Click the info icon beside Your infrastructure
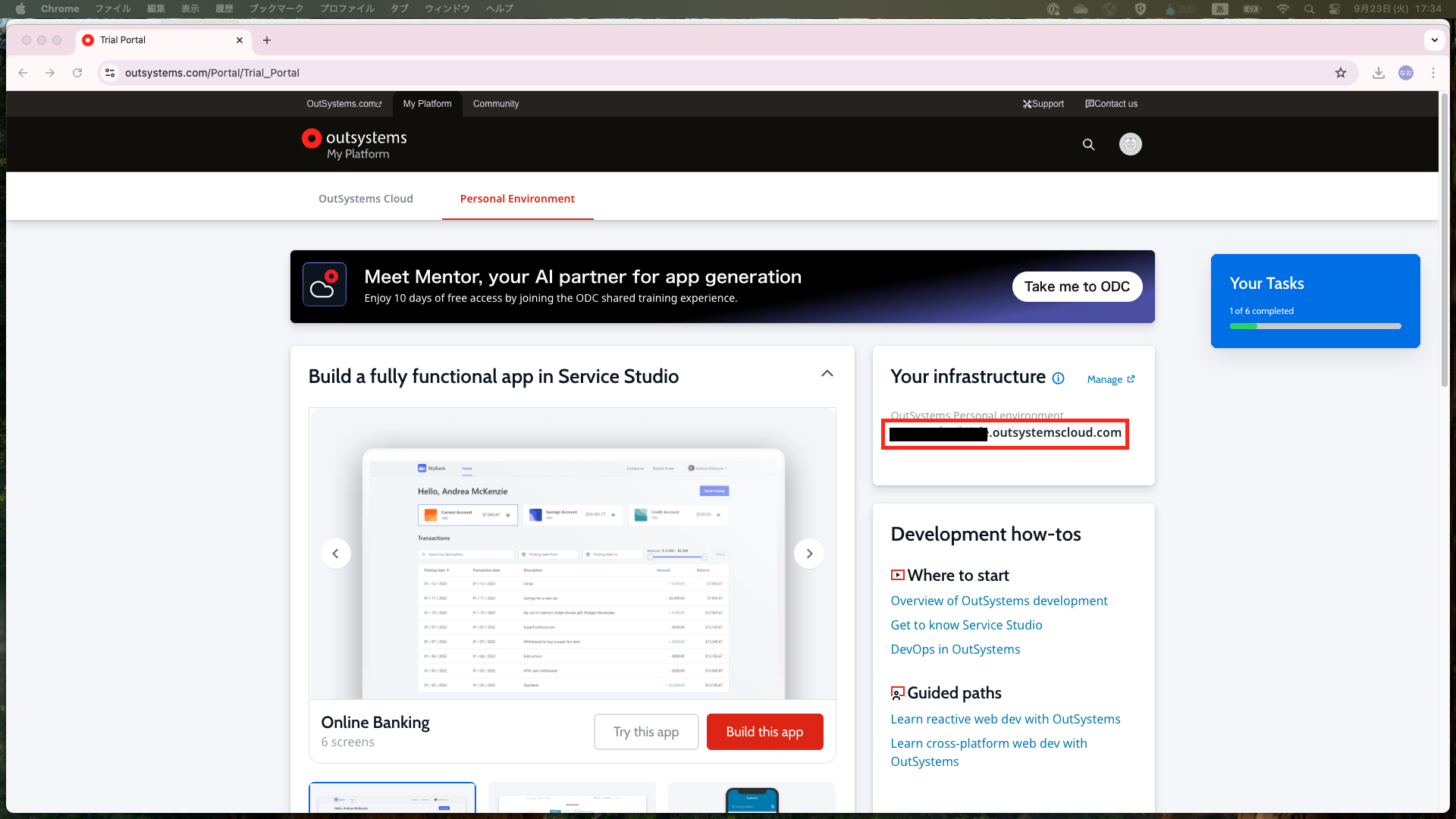Screen dimensions: 1456x819 pyautogui.click(x=1059, y=378)
